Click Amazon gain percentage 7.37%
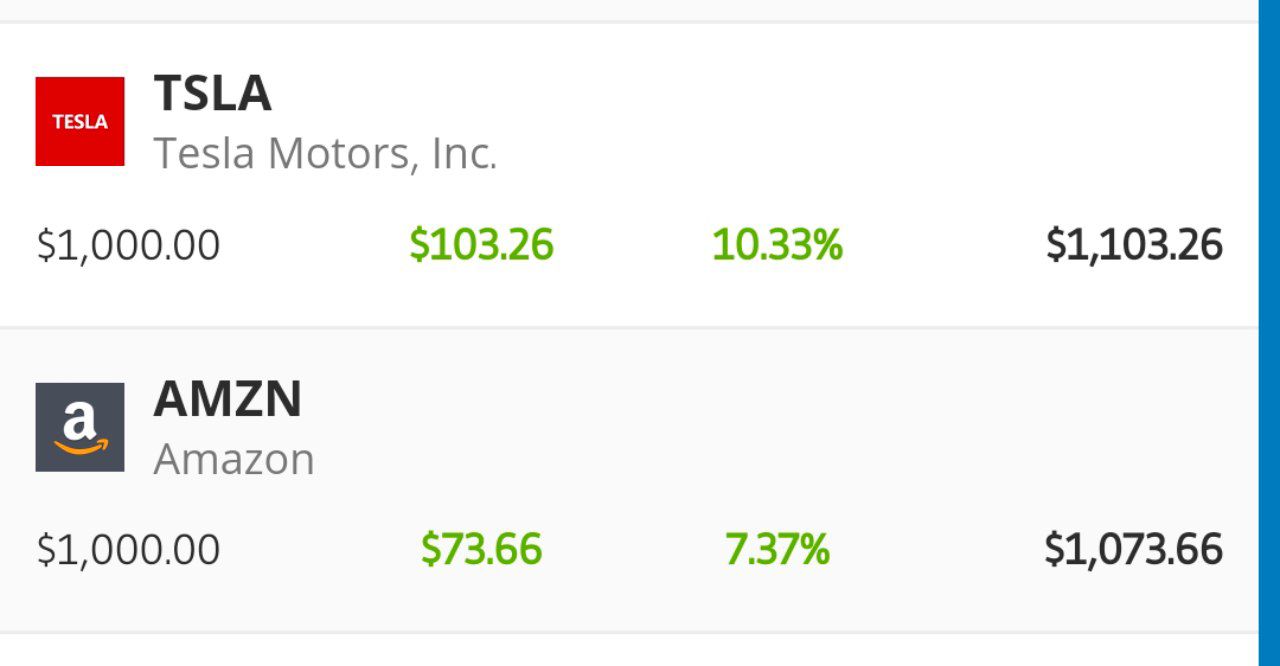 pos(777,550)
